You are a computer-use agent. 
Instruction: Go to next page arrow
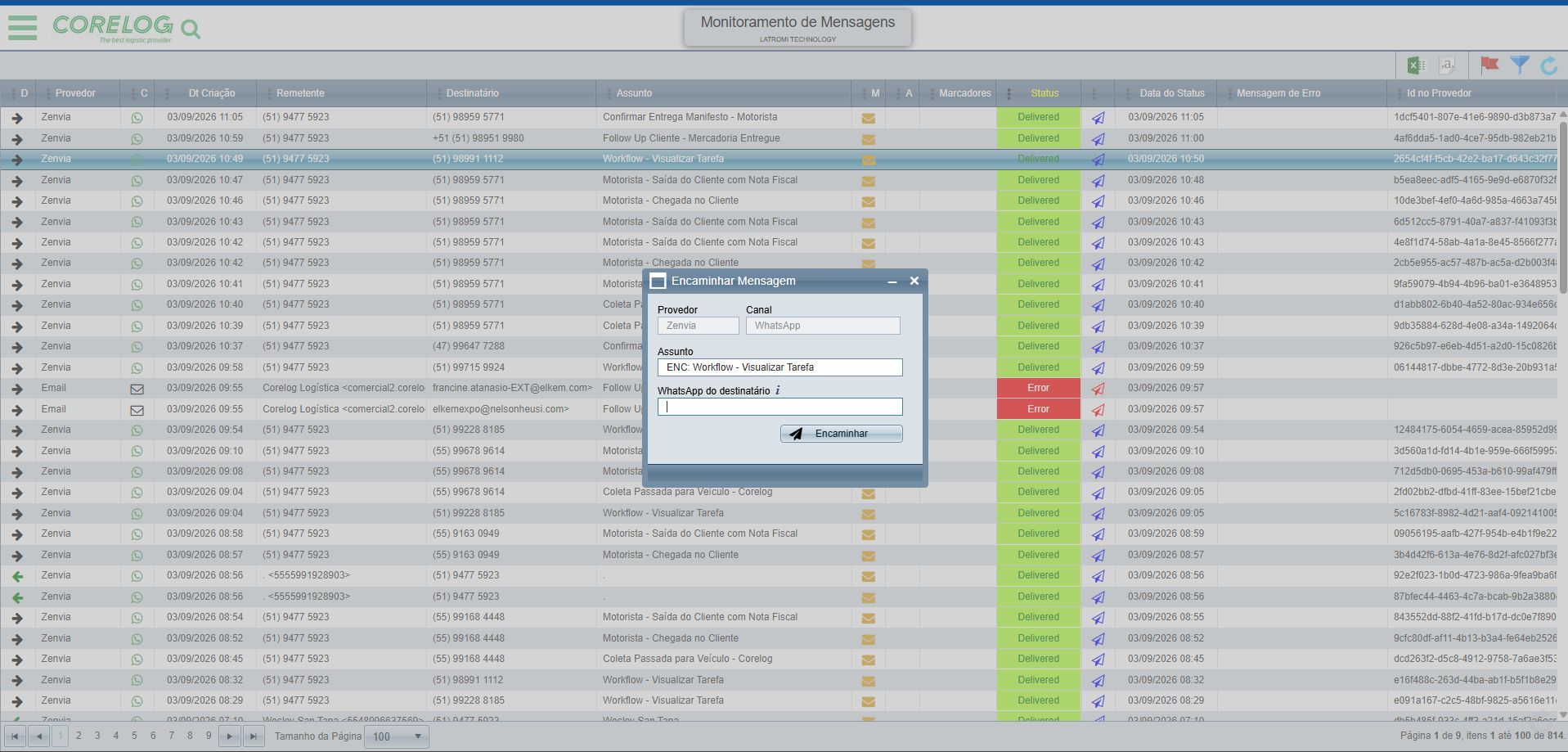(x=230, y=736)
